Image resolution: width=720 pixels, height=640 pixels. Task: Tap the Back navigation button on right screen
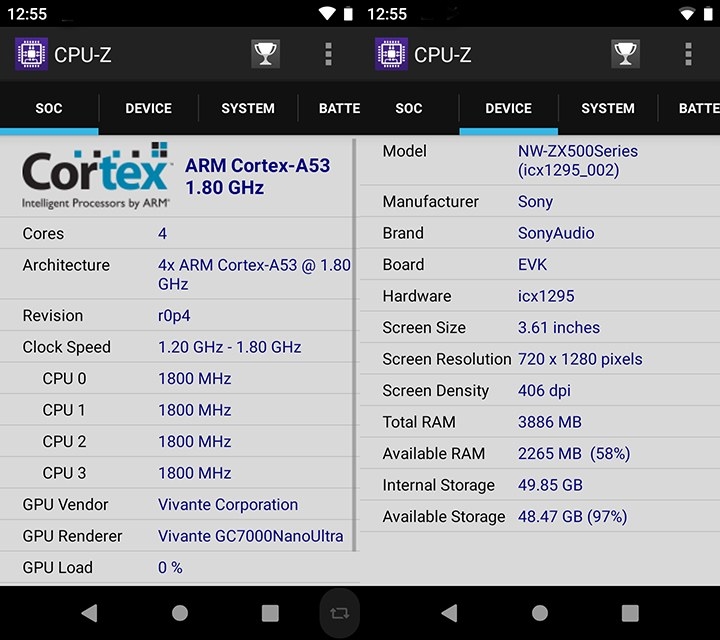[x=450, y=613]
